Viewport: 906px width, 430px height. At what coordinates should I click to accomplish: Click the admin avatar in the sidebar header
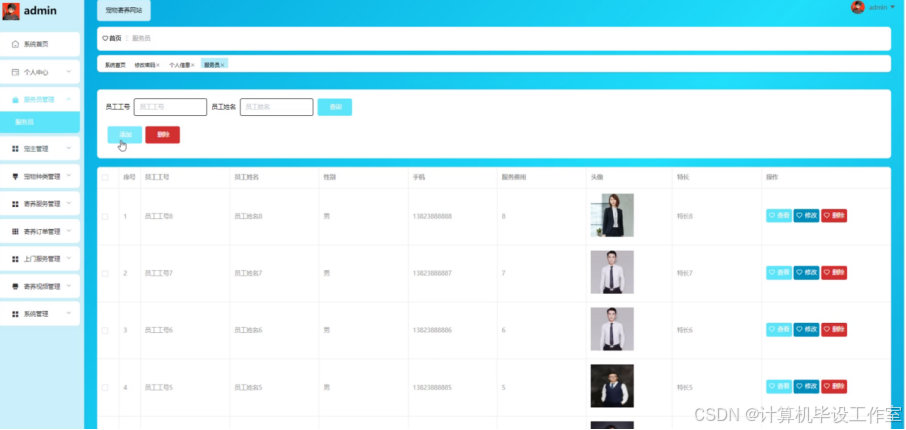(x=11, y=11)
